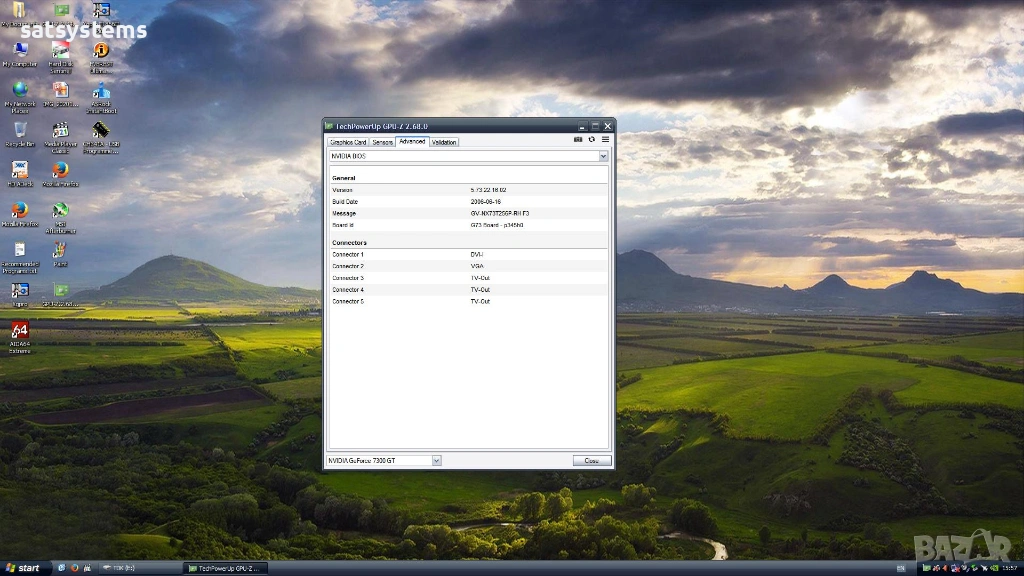The width and height of the screenshot is (1024, 576).
Task: Open the NVIDIA GeForce 7300 GT selector
Action: [x=436, y=461]
